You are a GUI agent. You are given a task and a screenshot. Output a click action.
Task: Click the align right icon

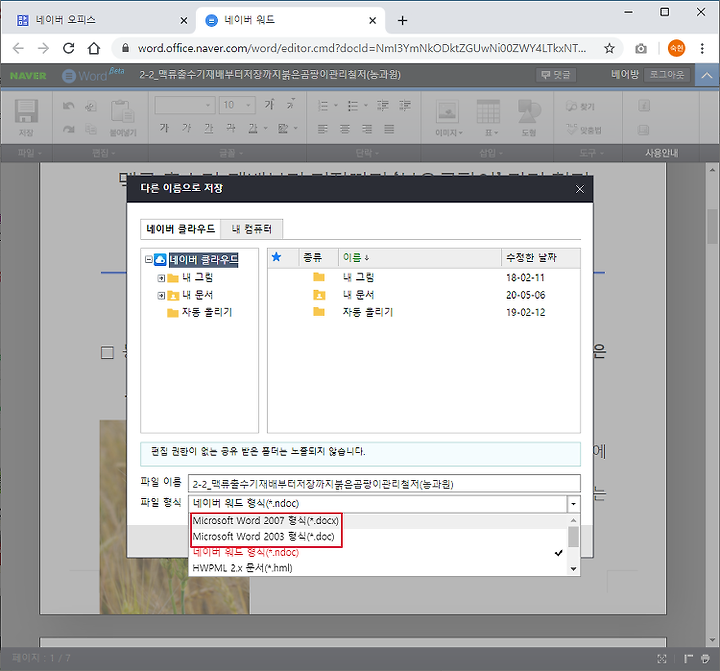(367, 129)
